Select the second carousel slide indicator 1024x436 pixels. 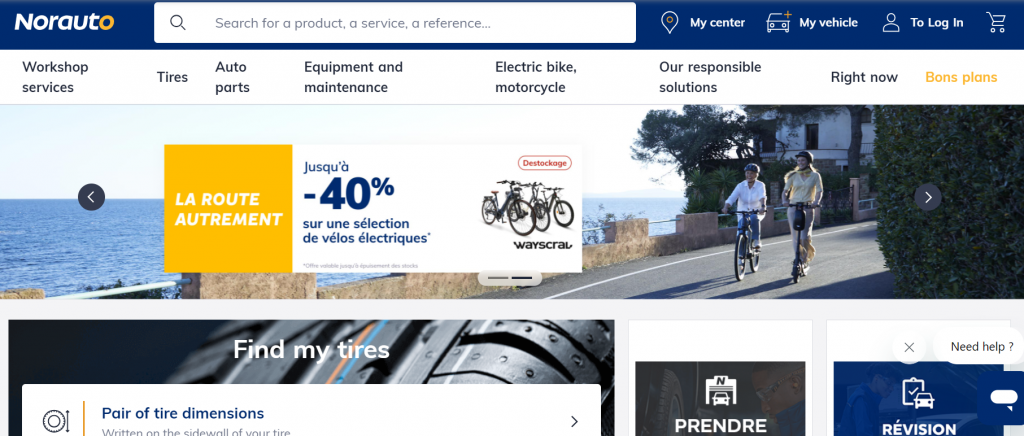pos(522,278)
